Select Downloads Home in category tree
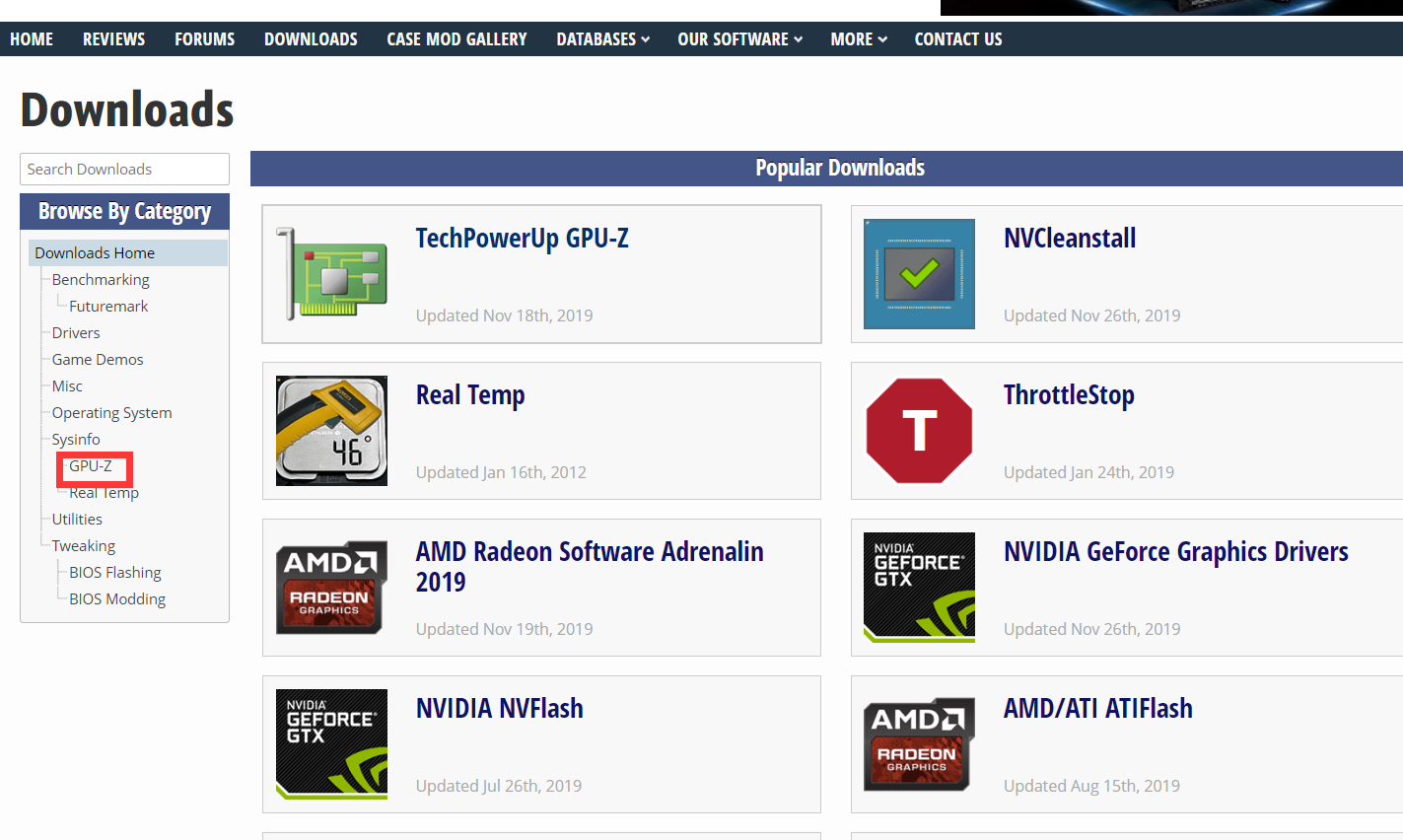Image resolution: width=1403 pixels, height=840 pixels. [128, 252]
